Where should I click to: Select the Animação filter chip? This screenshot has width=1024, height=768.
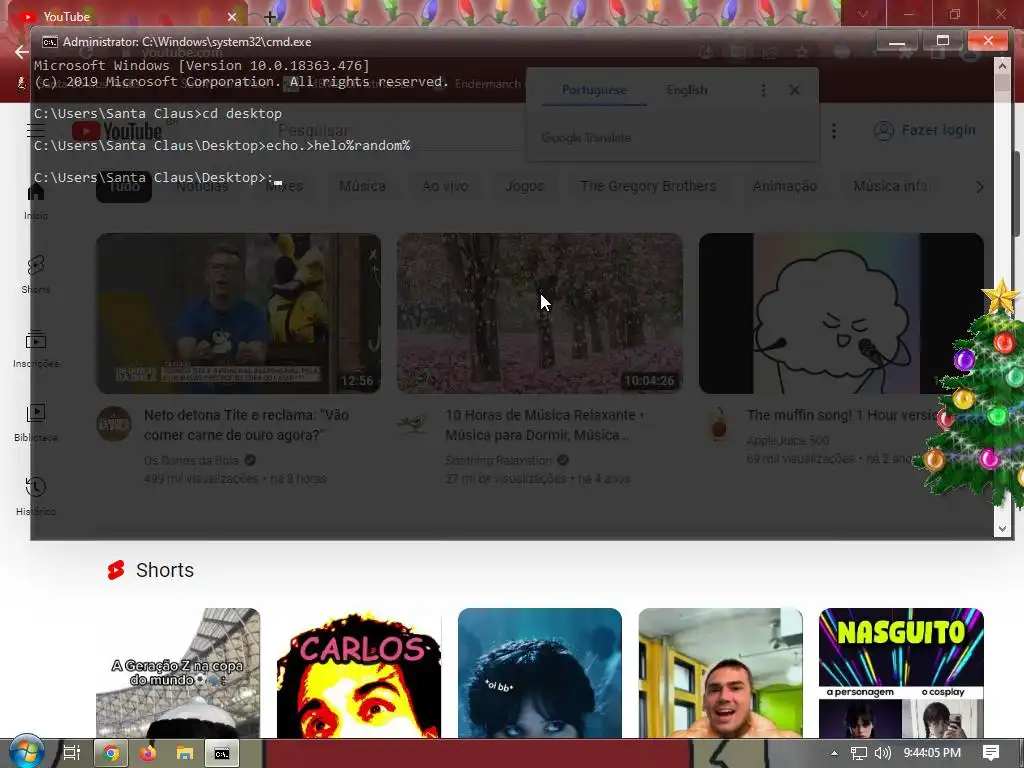click(785, 187)
